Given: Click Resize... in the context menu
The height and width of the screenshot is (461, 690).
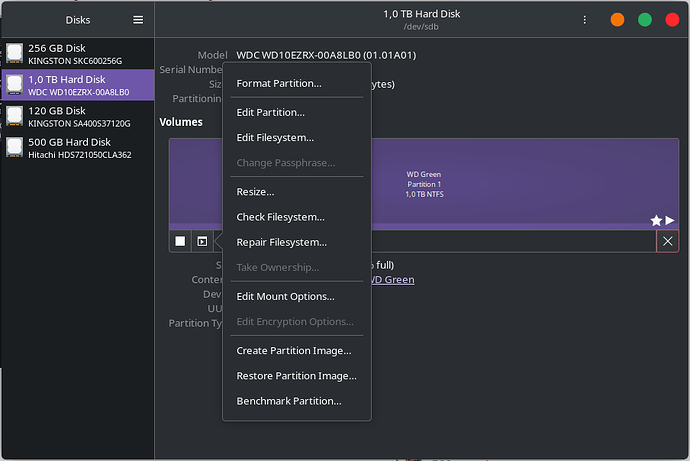Looking at the screenshot, I should 255,191.
